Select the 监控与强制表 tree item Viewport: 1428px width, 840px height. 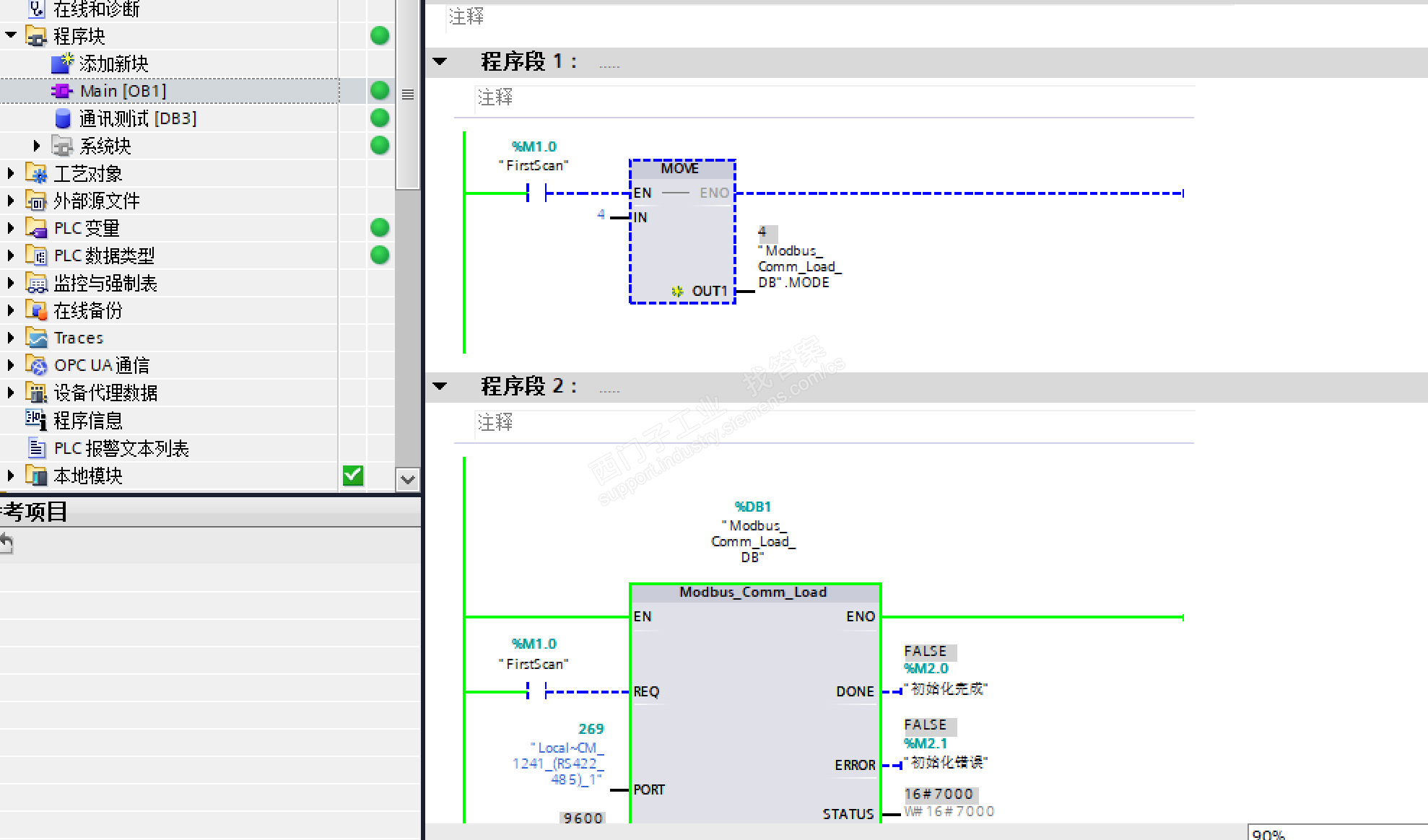point(105,283)
